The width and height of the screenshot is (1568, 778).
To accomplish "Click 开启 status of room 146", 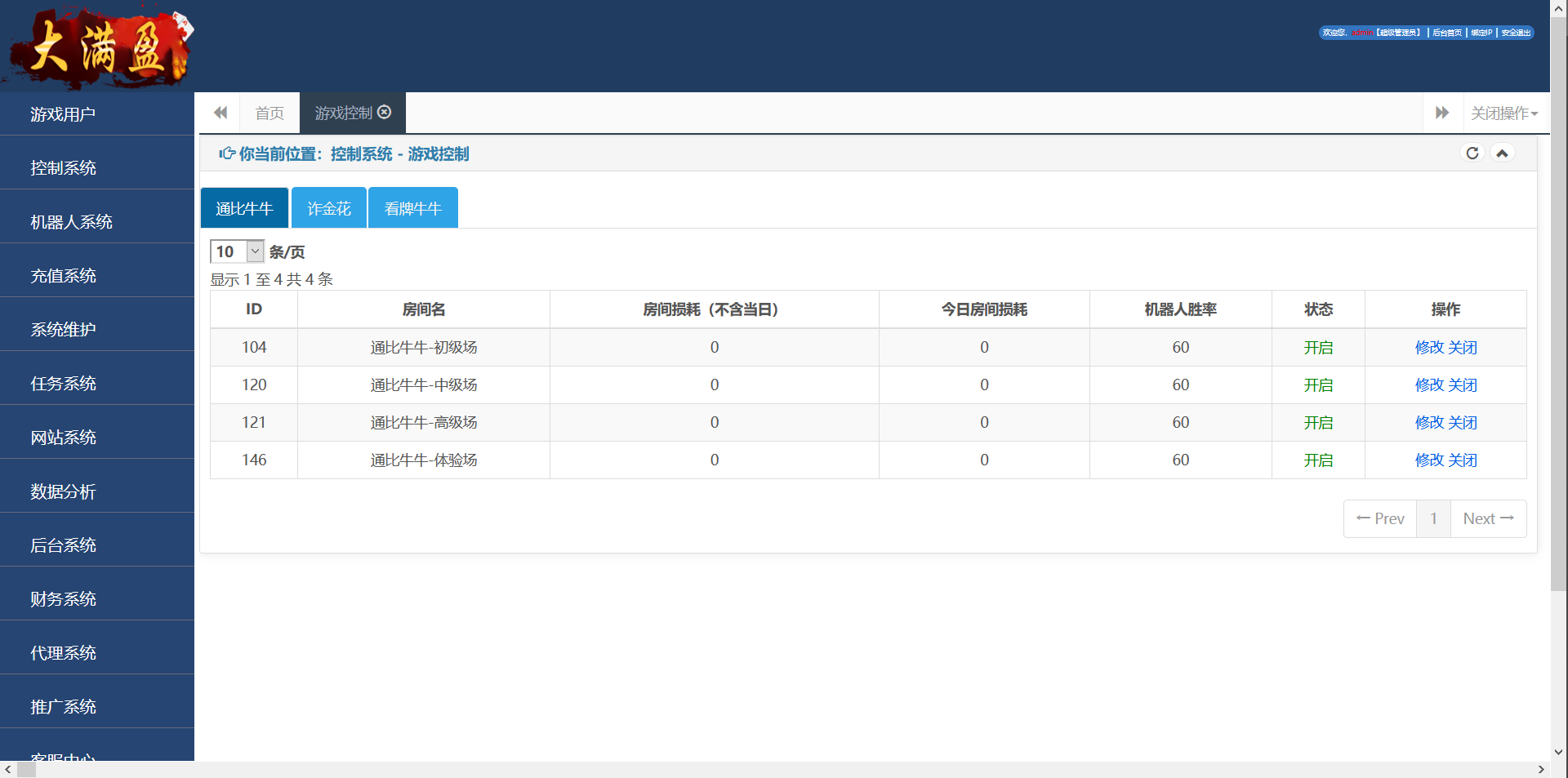I will [x=1318, y=460].
